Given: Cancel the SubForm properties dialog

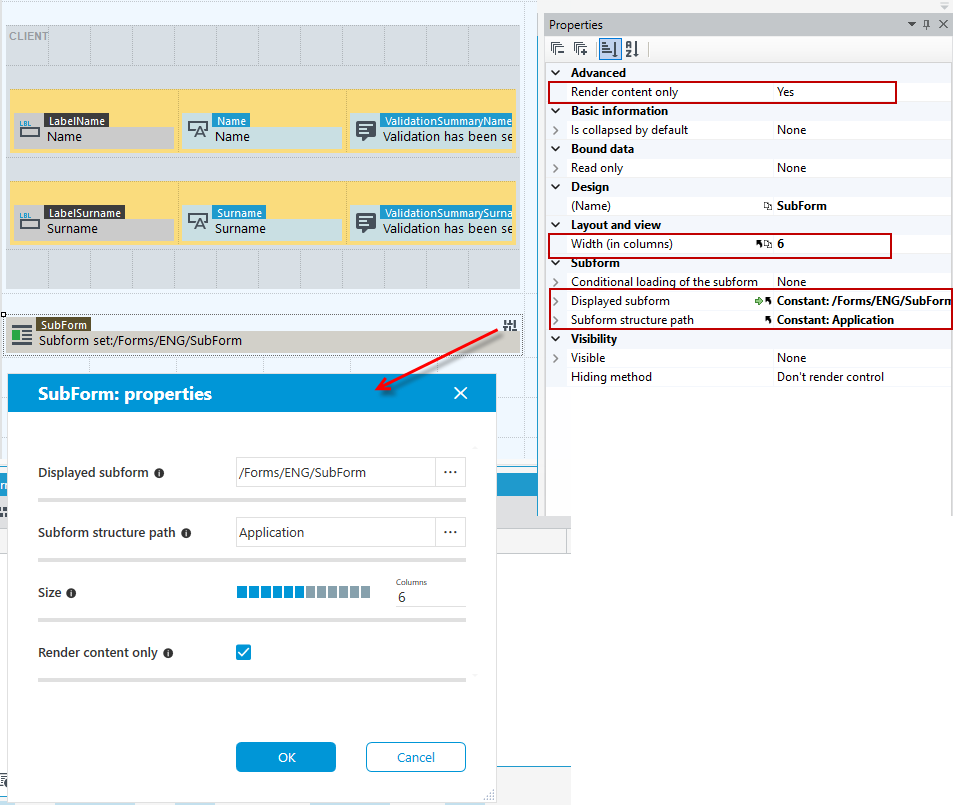Looking at the screenshot, I should 416,757.
